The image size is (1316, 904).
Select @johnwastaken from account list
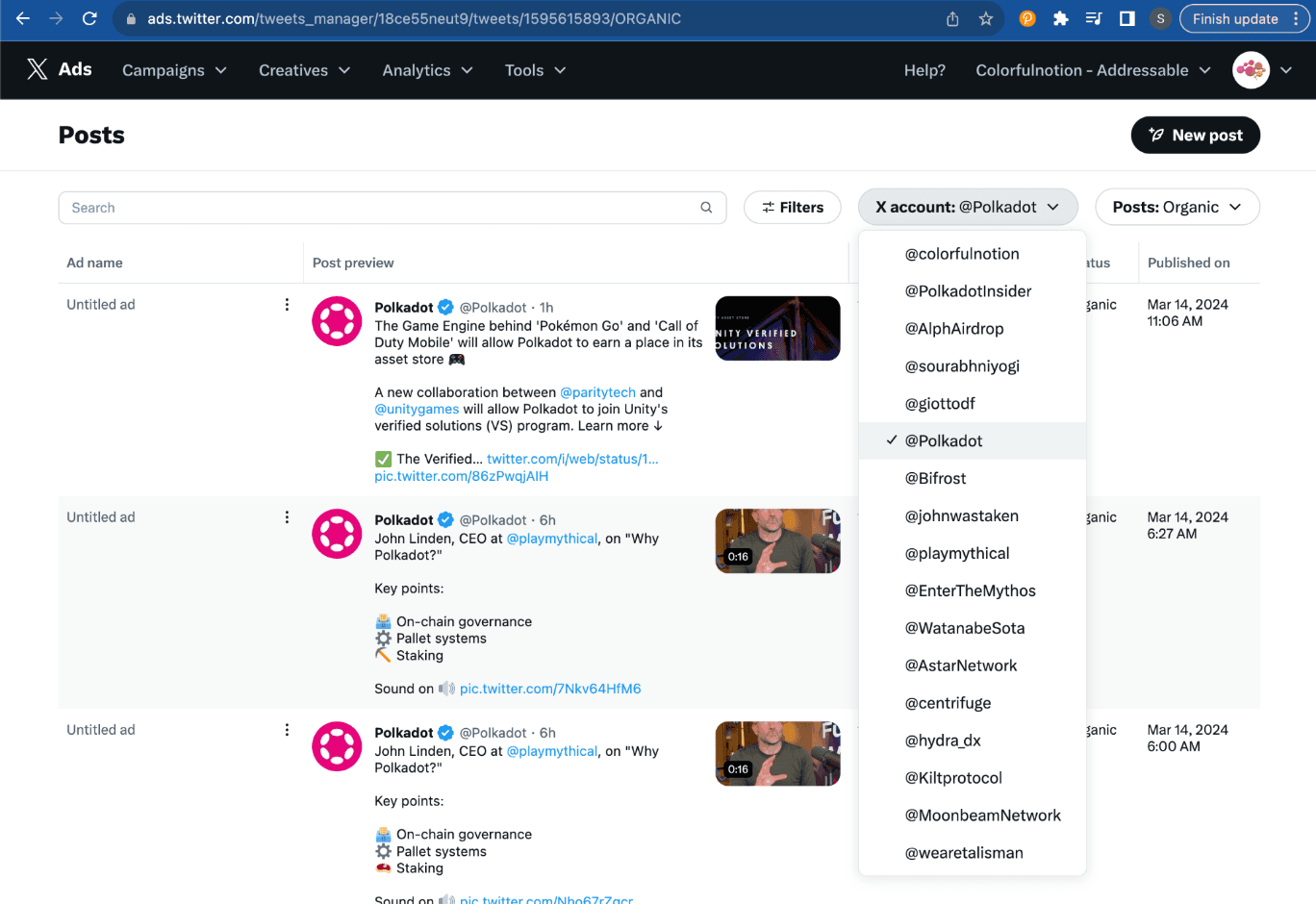tap(973, 516)
